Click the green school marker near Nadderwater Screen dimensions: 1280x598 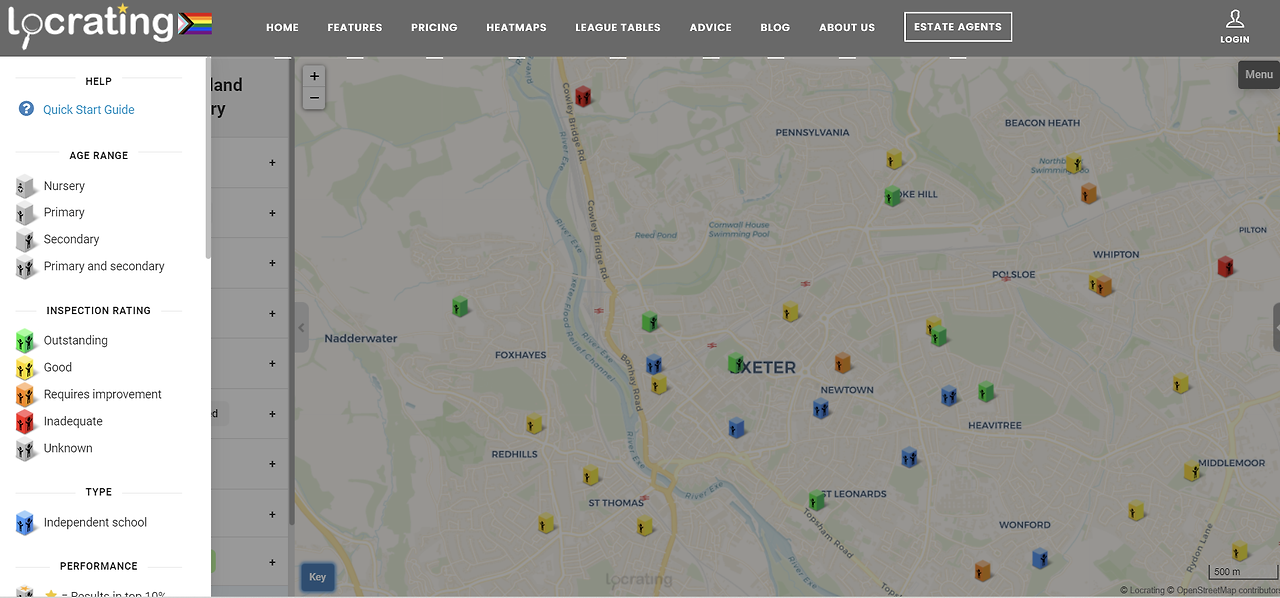coord(460,306)
